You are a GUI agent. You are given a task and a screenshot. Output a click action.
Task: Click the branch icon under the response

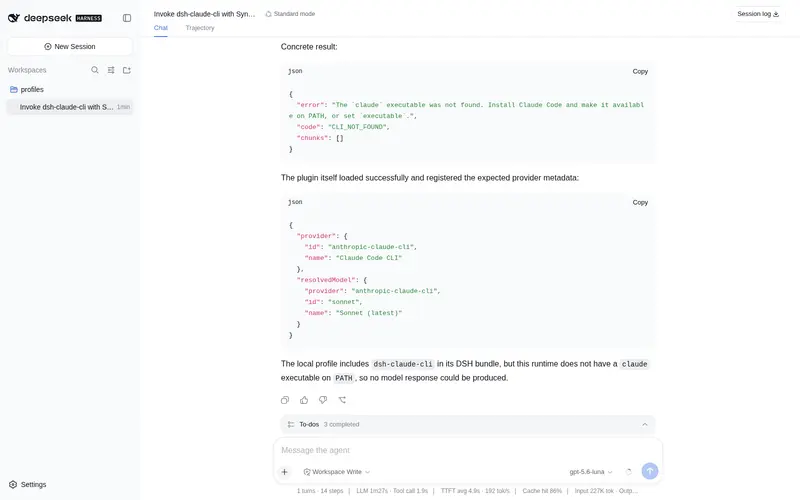pyautogui.click(x=342, y=400)
